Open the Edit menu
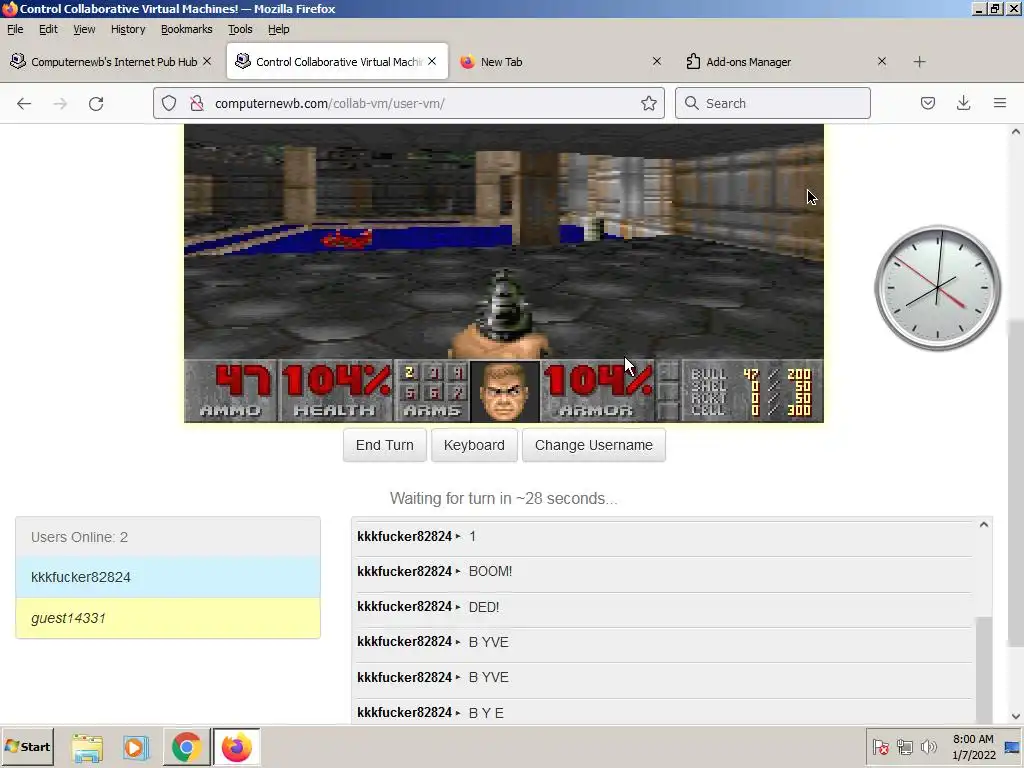The width and height of the screenshot is (1024, 768). [x=48, y=29]
